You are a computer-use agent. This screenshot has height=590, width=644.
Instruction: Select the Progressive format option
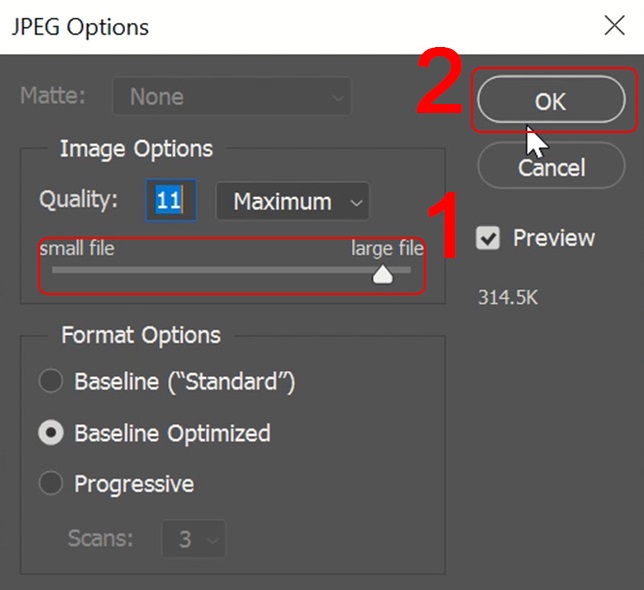pos(50,484)
